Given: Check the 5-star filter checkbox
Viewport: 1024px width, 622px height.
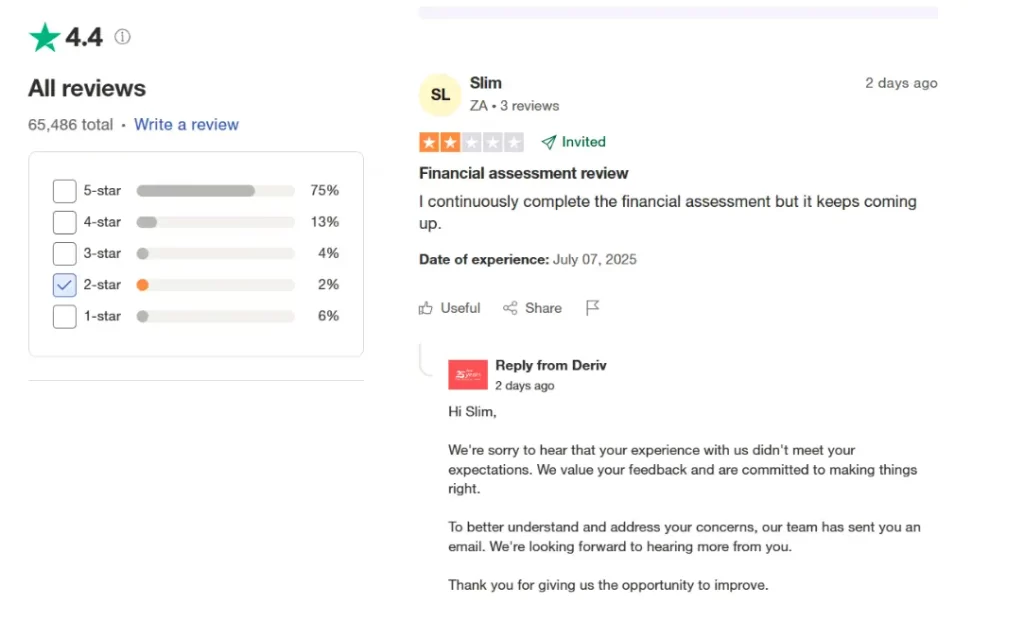Looking at the screenshot, I should [x=64, y=191].
